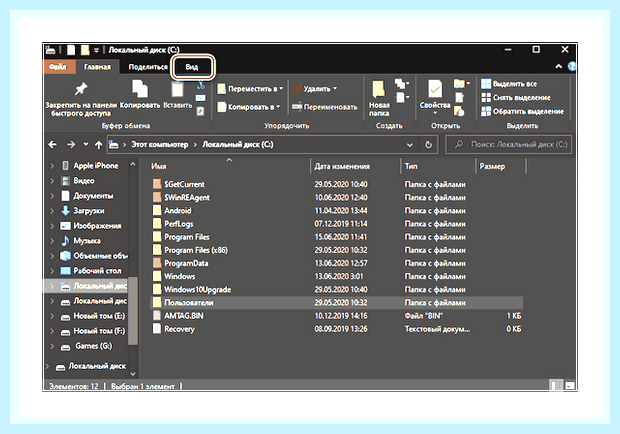The height and width of the screenshot is (434, 620).
Task: Open the Файл menu tab
Action: tap(58, 67)
